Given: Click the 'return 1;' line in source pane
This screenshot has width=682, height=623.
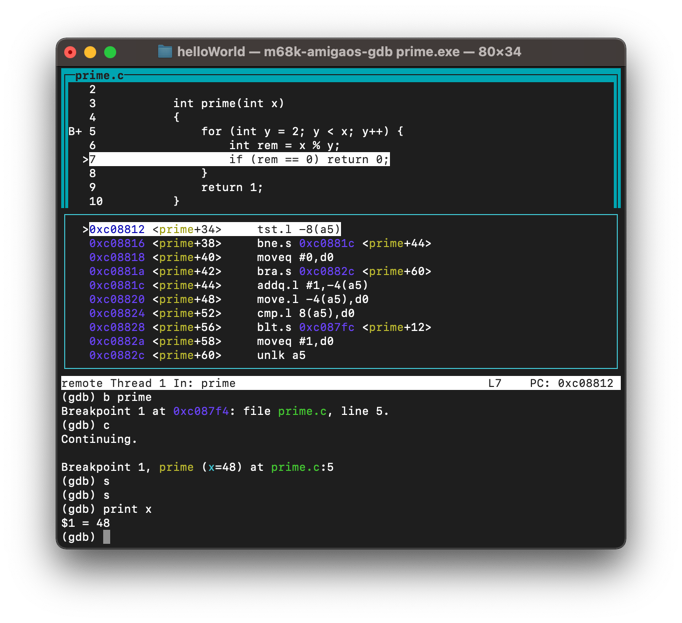Looking at the screenshot, I should pos(232,187).
